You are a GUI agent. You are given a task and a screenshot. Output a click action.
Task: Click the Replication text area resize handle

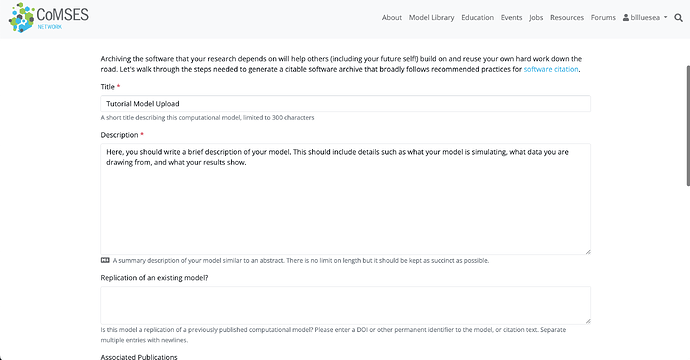[x=587, y=321]
